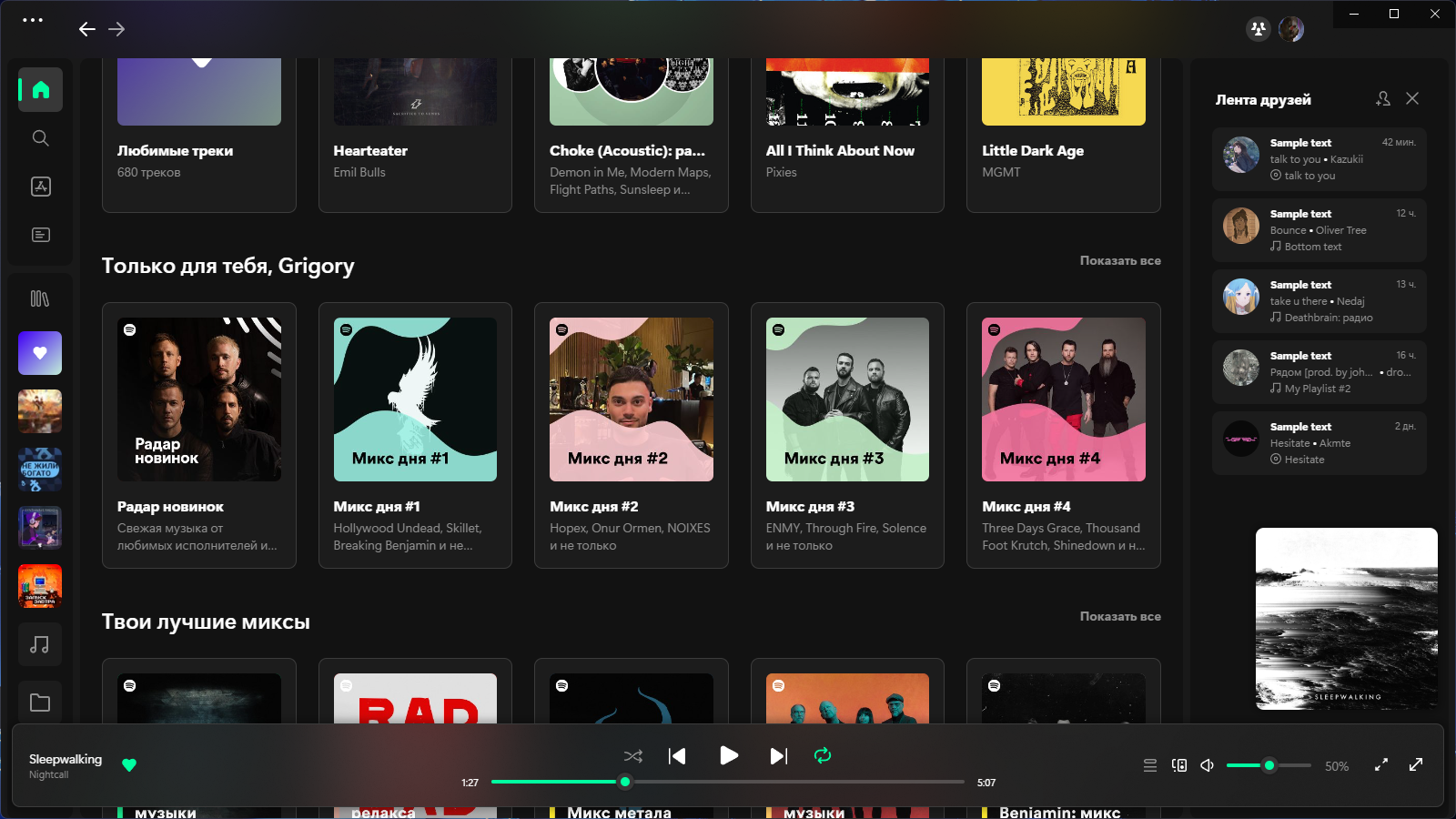Click the Pixies artist text
Image resolution: width=1456 pixels, height=819 pixels.
tap(781, 172)
